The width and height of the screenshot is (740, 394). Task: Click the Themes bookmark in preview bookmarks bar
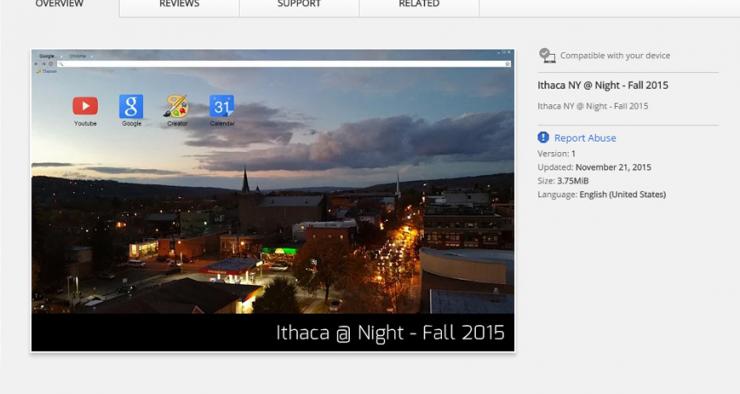(47, 71)
